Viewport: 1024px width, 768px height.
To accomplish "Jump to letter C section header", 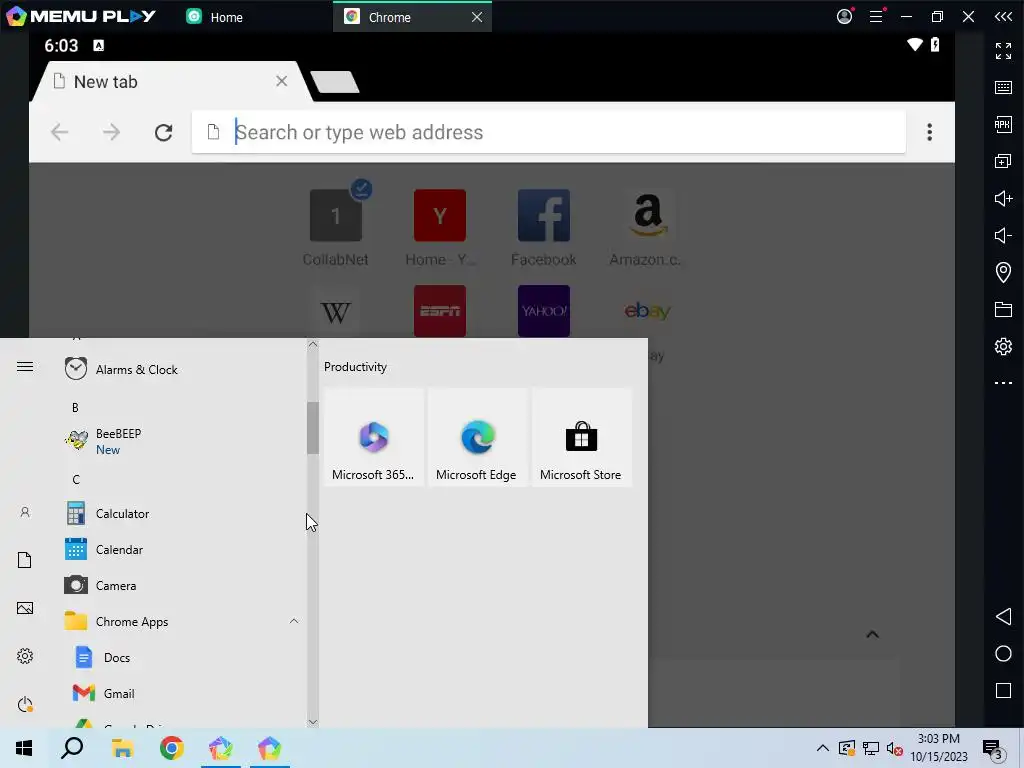I will [76, 480].
